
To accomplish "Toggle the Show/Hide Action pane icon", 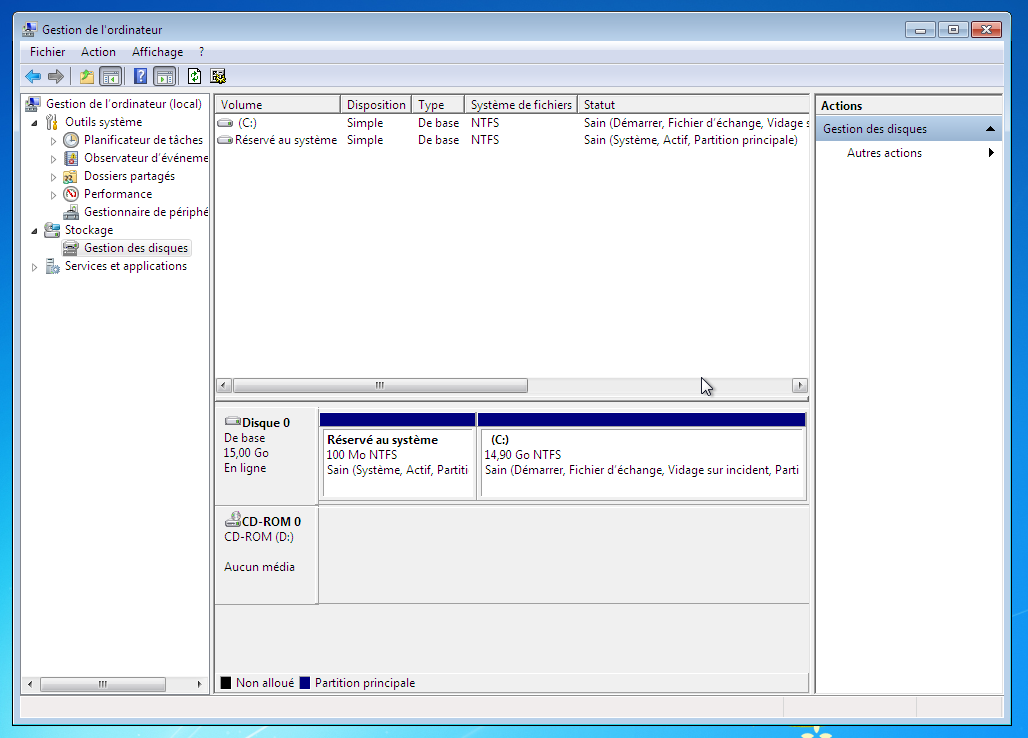I will click(x=165, y=77).
